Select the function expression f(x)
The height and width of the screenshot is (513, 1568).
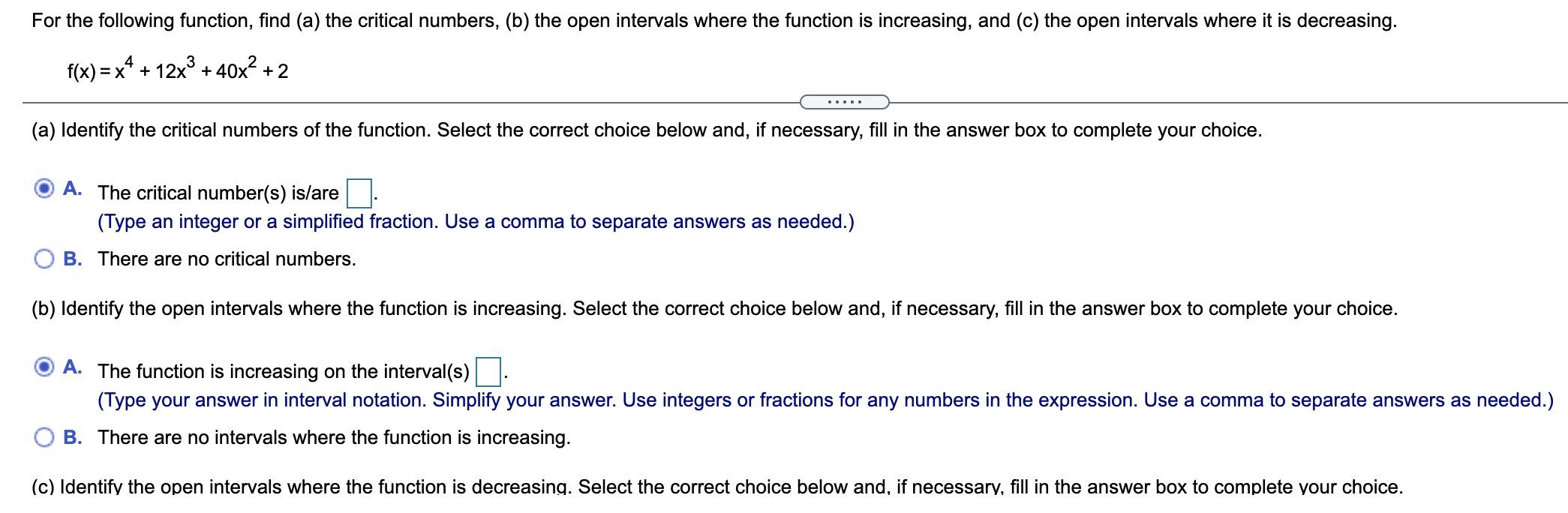(176, 70)
